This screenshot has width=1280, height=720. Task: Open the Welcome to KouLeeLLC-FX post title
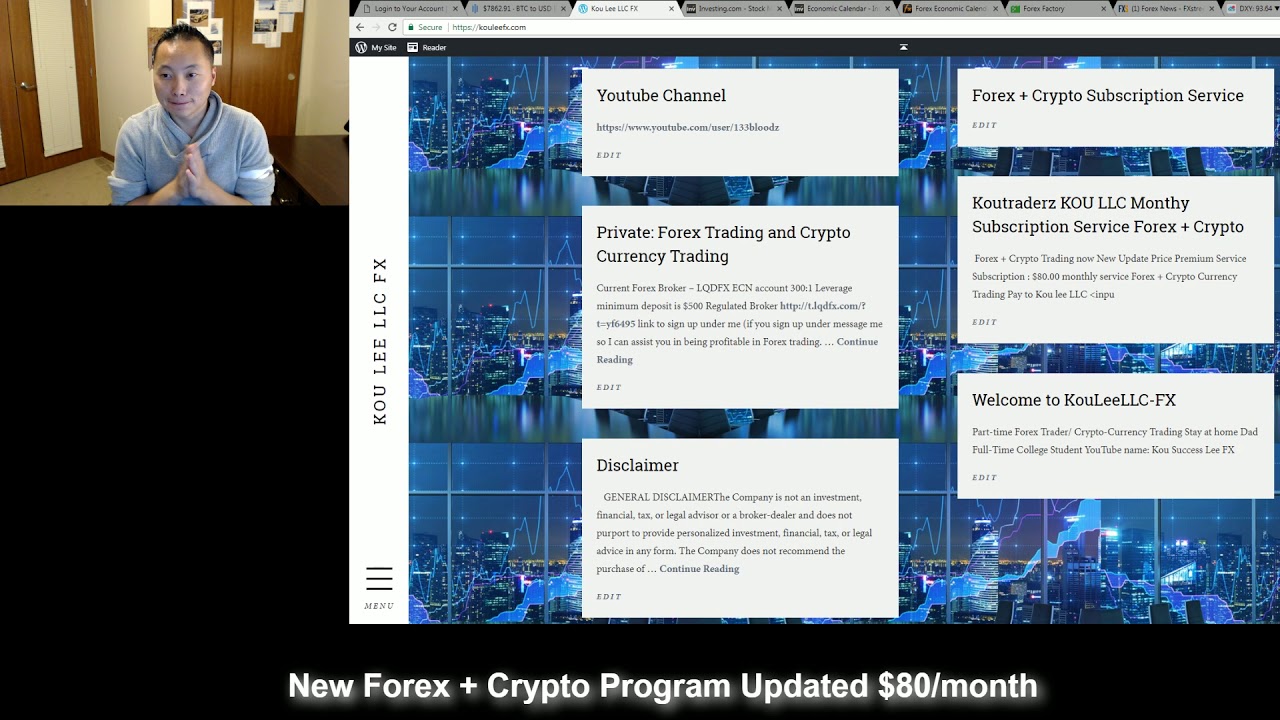click(x=1074, y=400)
